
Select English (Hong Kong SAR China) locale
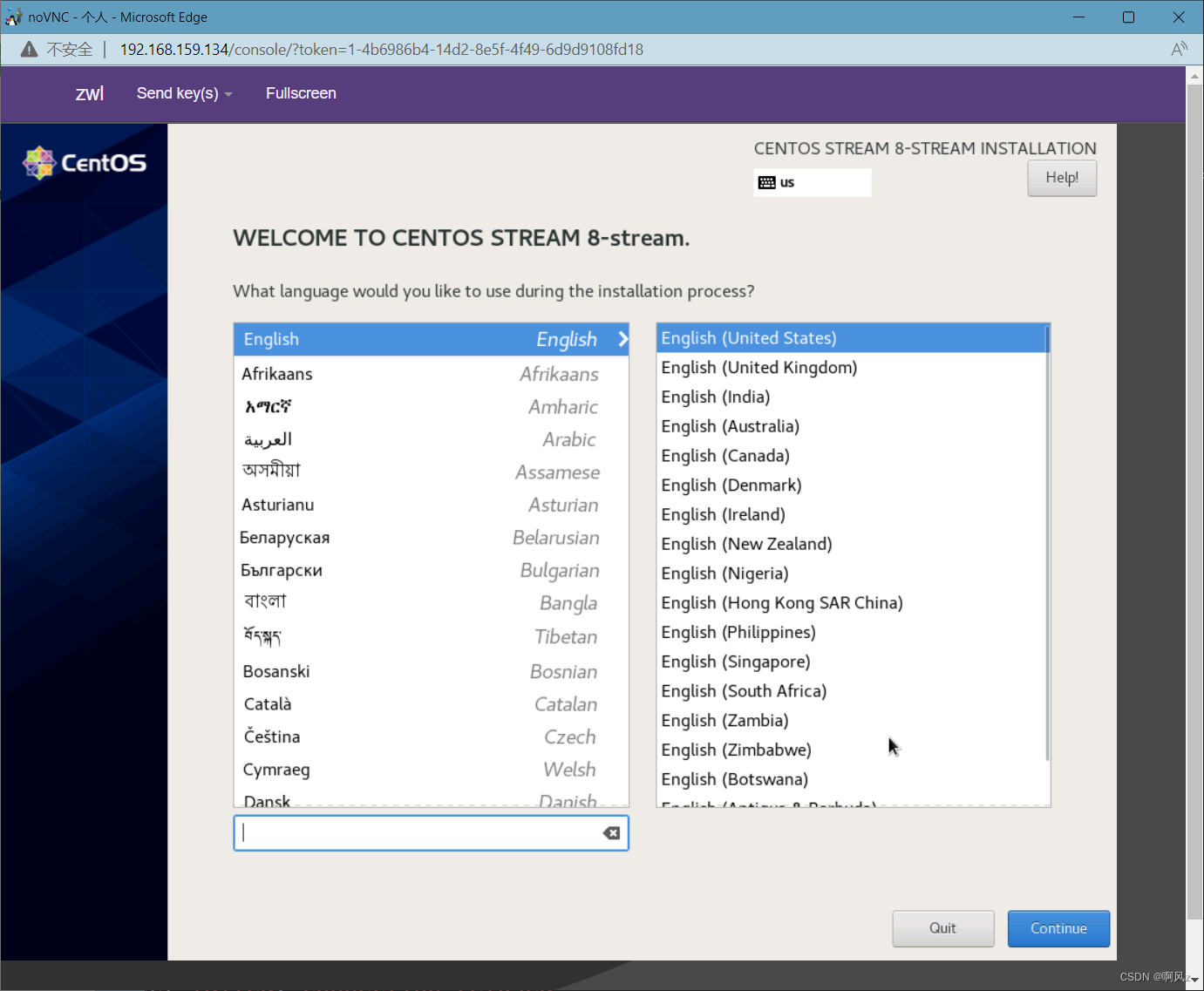click(851, 603)
